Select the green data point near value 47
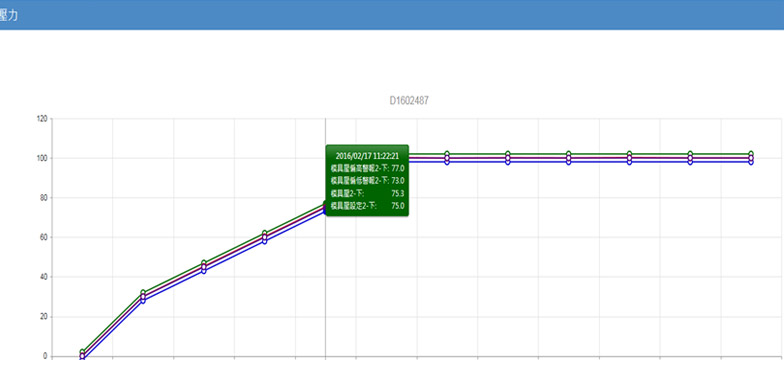 (204, 263)
